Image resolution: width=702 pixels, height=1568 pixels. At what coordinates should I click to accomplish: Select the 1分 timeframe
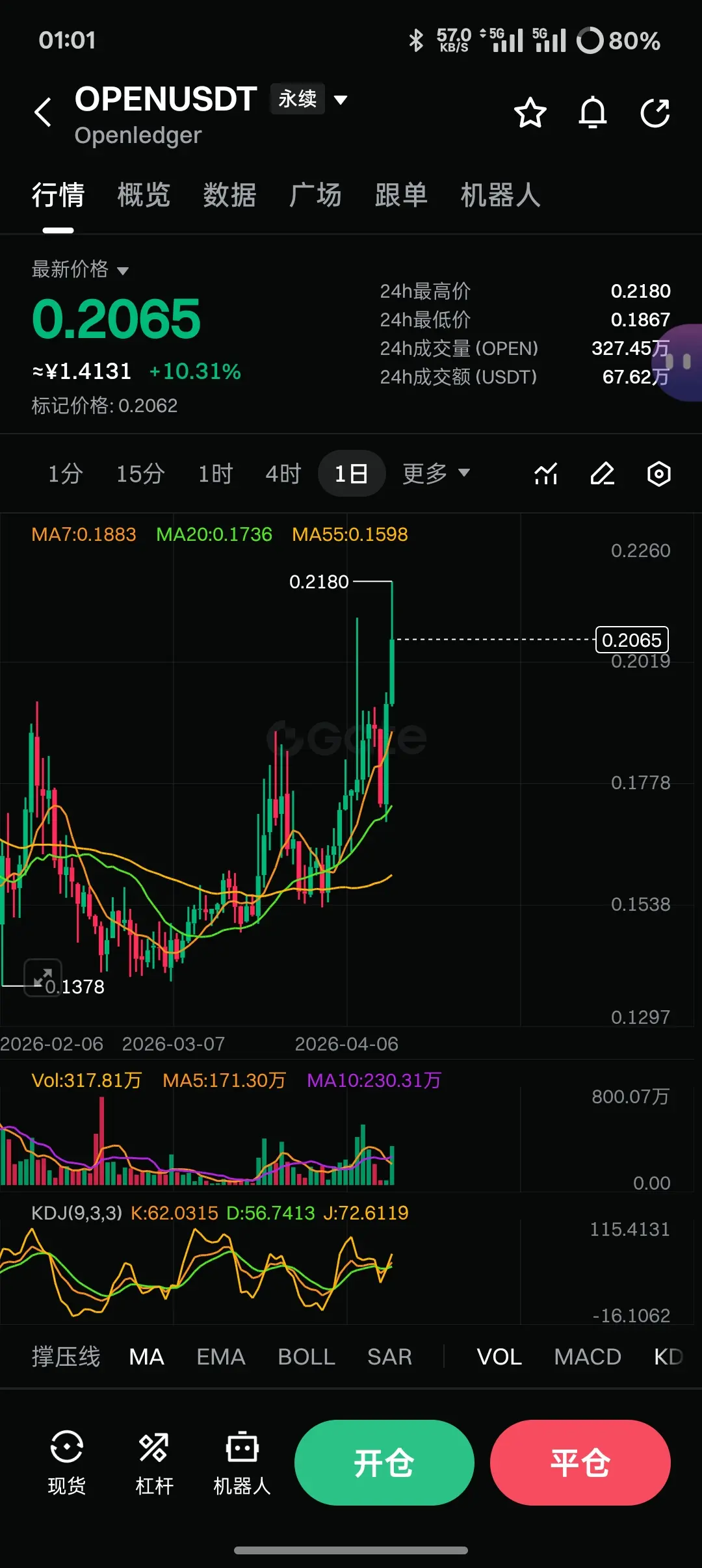pyautogui.click(x=66, y=473)
